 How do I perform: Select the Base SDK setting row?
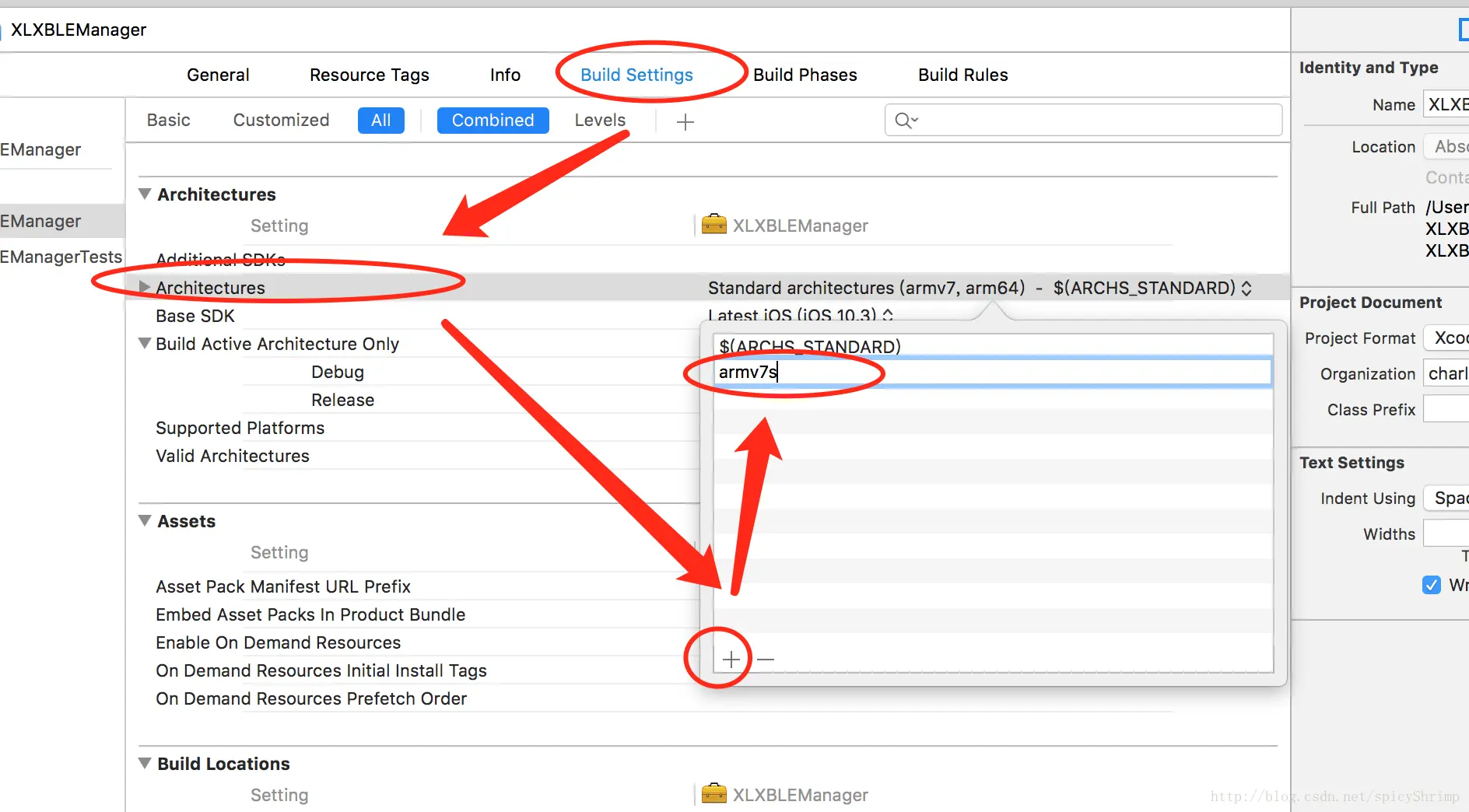195,316
